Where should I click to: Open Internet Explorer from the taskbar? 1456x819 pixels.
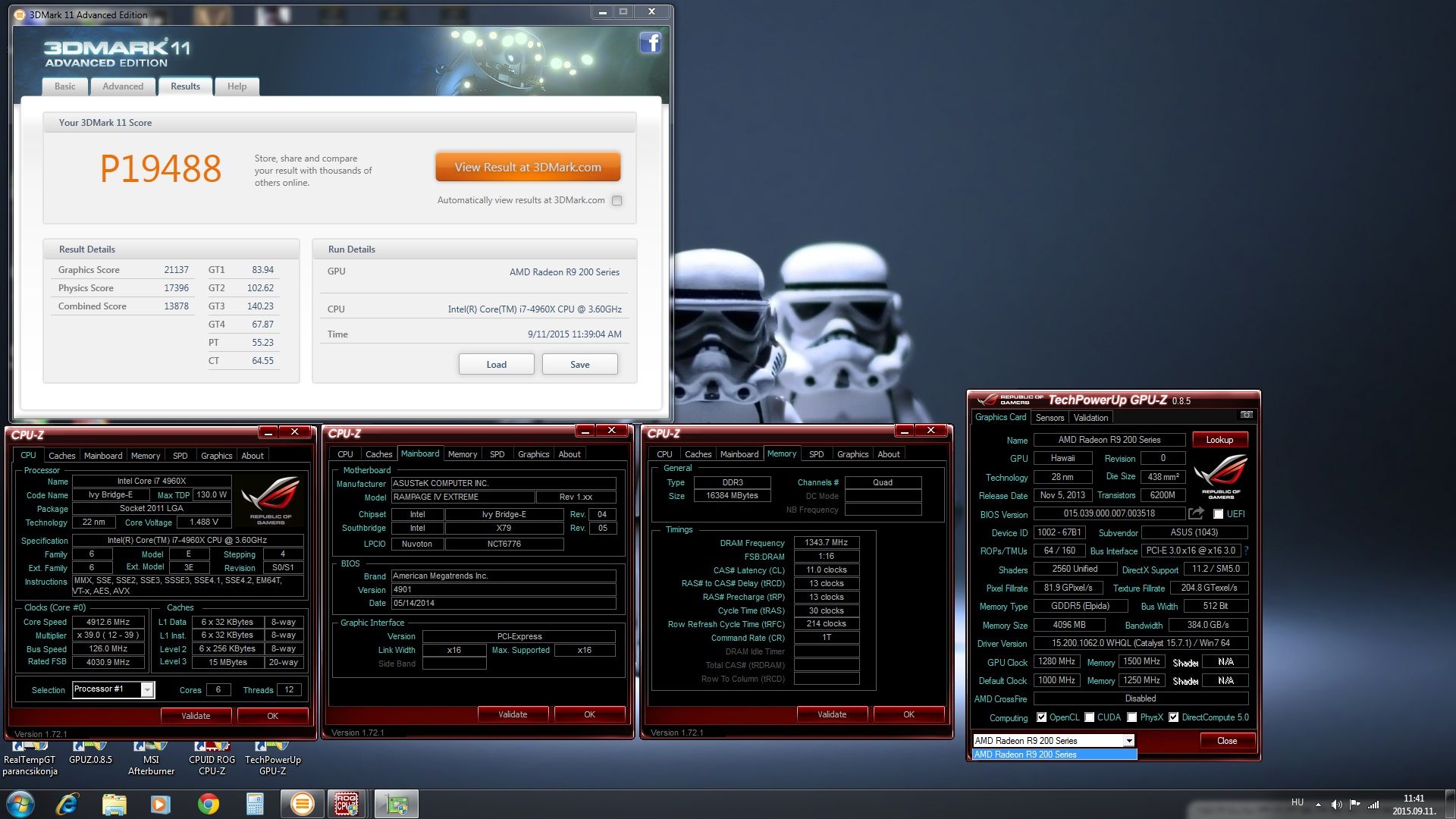pyautogui.click(x=67, y=804)
